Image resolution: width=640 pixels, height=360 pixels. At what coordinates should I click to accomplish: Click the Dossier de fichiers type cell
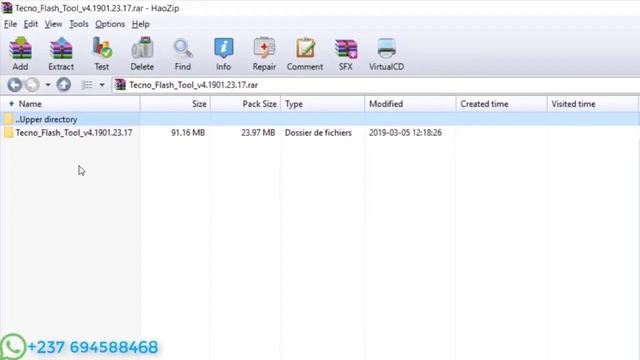pyautogui.click(x=318, y=133)
